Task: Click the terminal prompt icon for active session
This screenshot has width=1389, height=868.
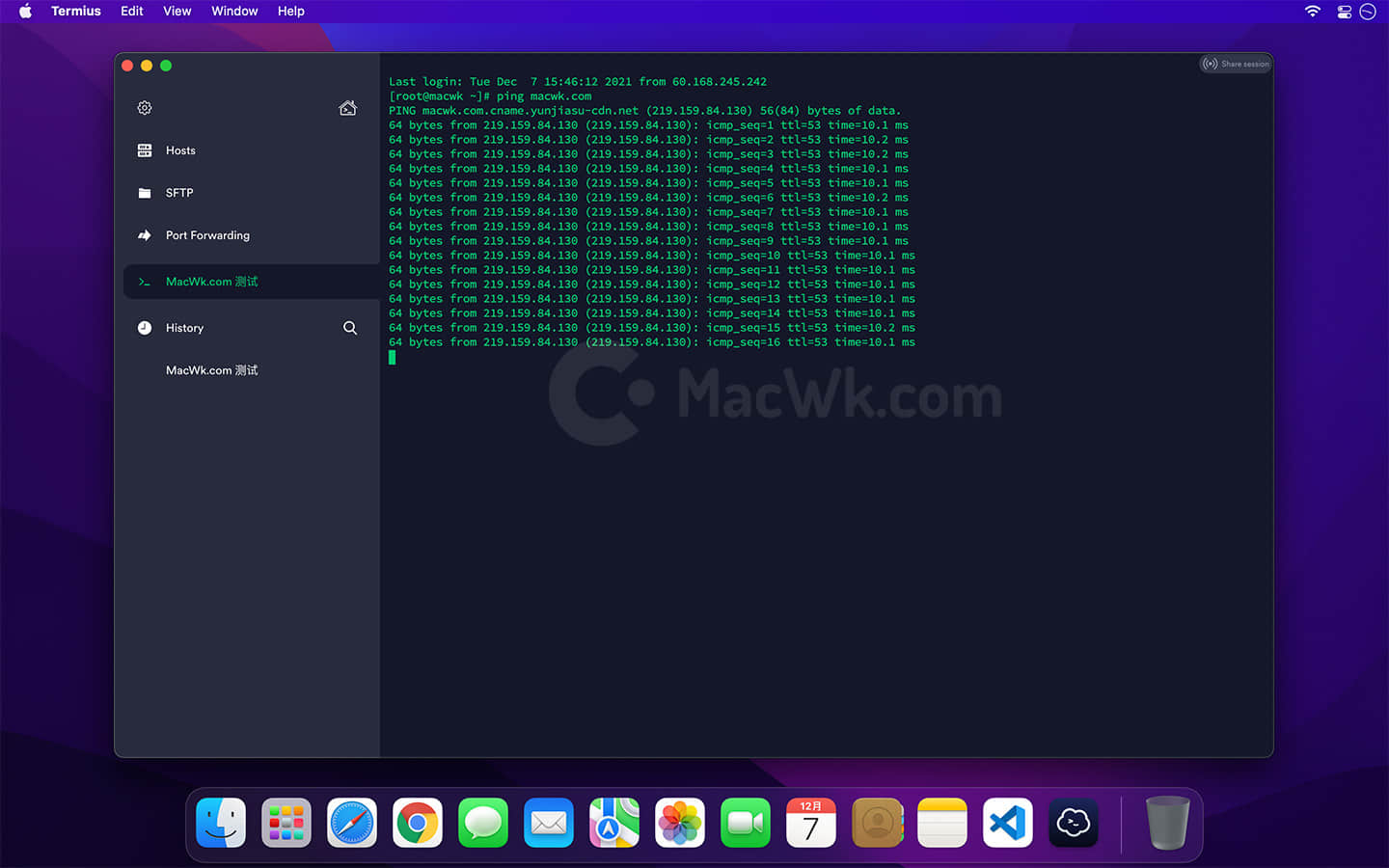Action: pos(145,282)
